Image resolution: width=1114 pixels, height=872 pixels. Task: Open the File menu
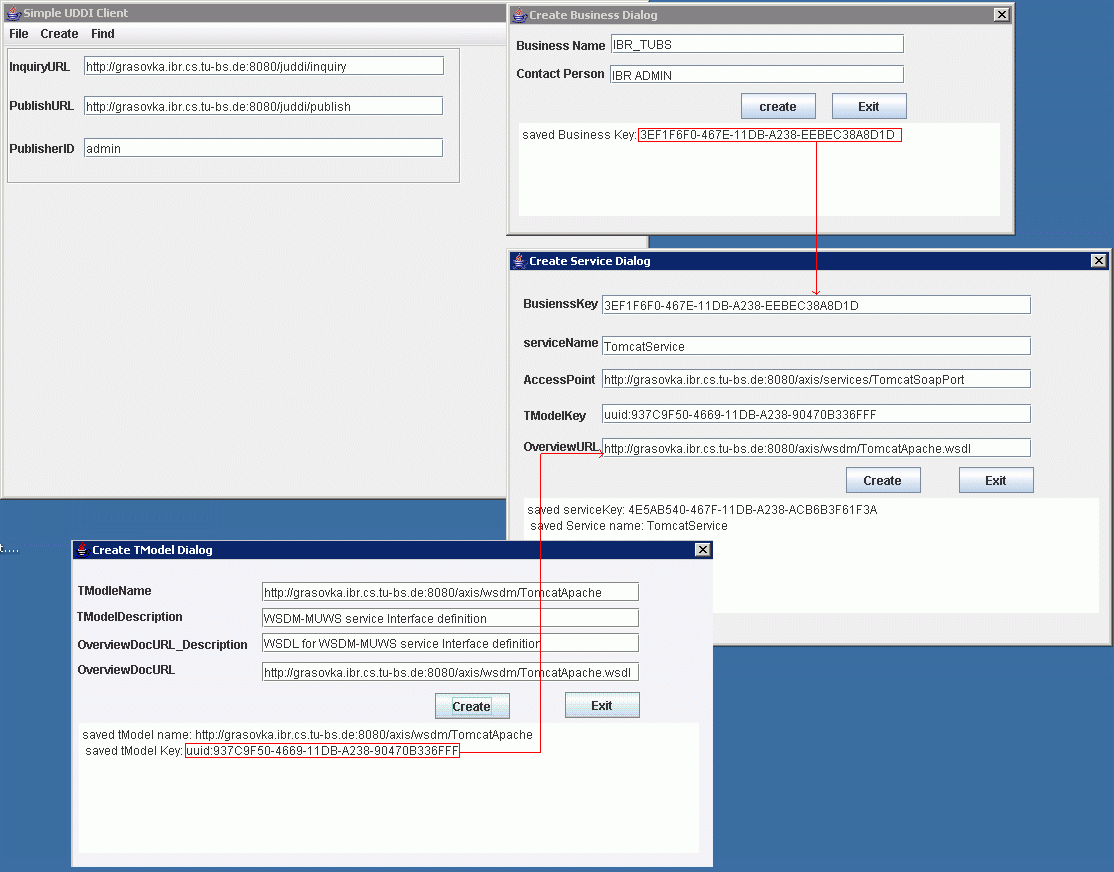tap(18, 34)
